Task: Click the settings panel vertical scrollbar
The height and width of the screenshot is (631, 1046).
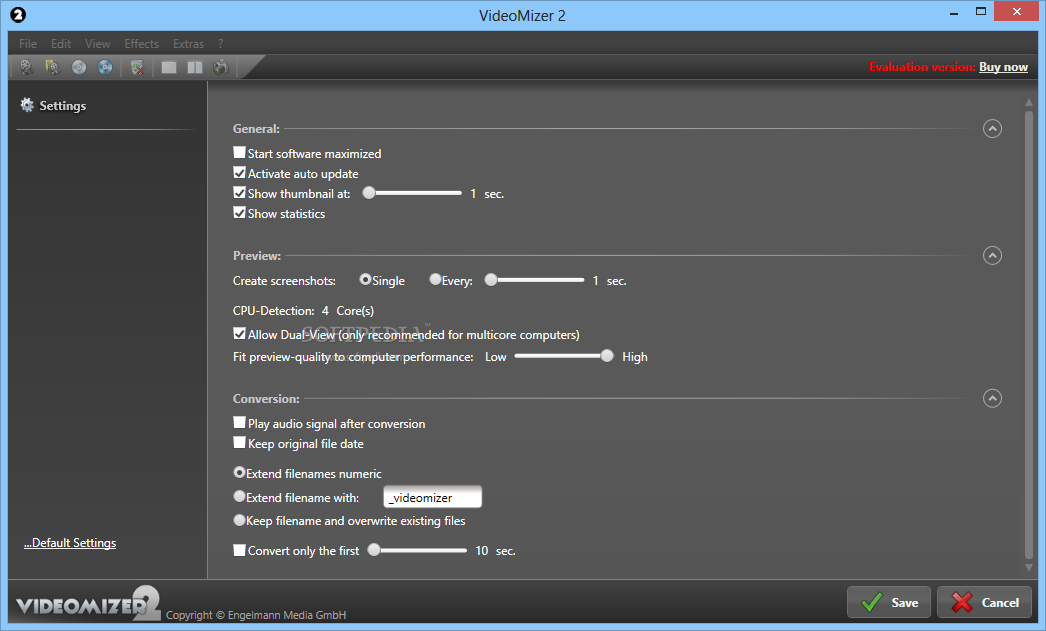Action: coord(1029,334)
